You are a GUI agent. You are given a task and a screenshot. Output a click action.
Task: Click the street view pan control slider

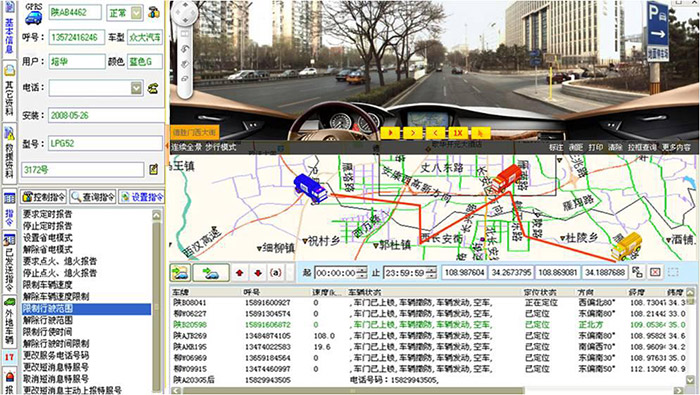click(185, 62)
